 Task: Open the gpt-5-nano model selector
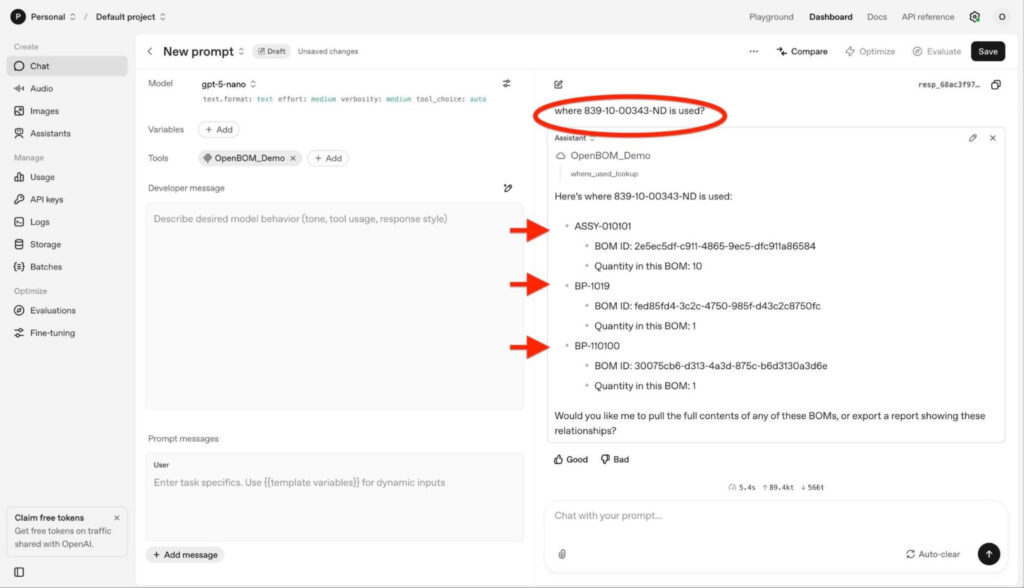tap(229, 84)
